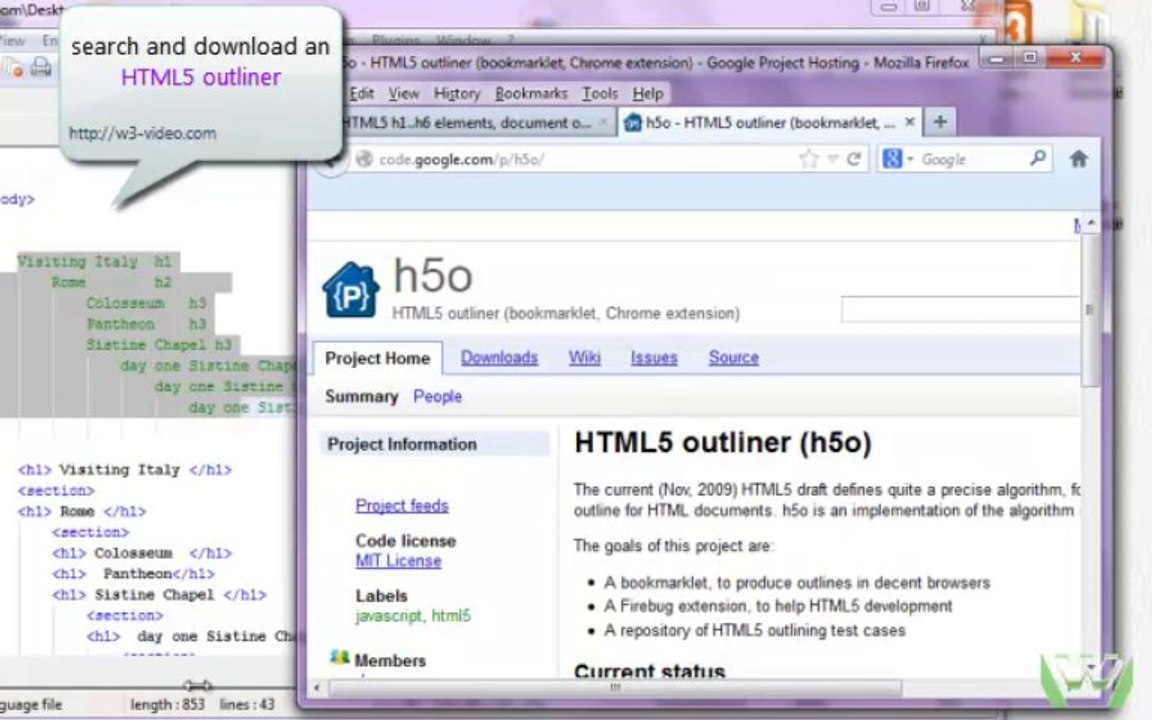The width and height of the screenshot is (1152, 720).
Task: Click the search magnifier in Google box
Action: pos(1037,158)
